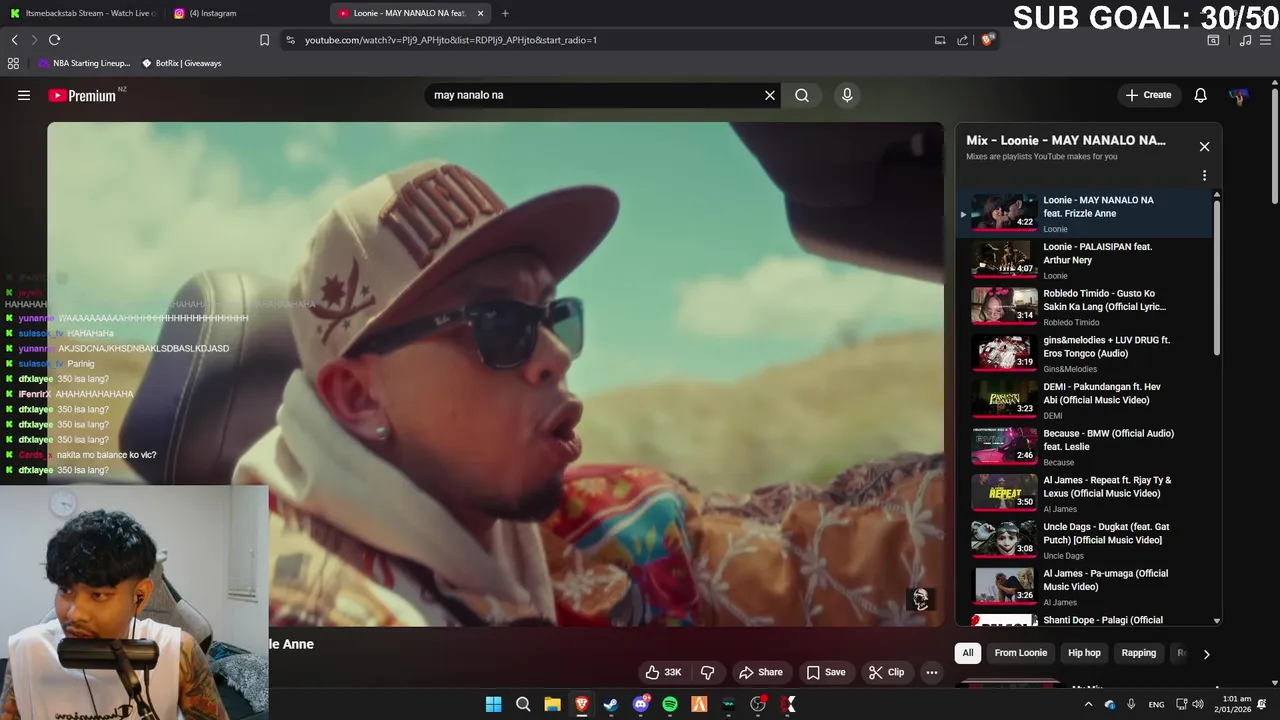1280x720 pixels.
Task: Select the Hip hop chip
Action: (x=1084, y=653)
